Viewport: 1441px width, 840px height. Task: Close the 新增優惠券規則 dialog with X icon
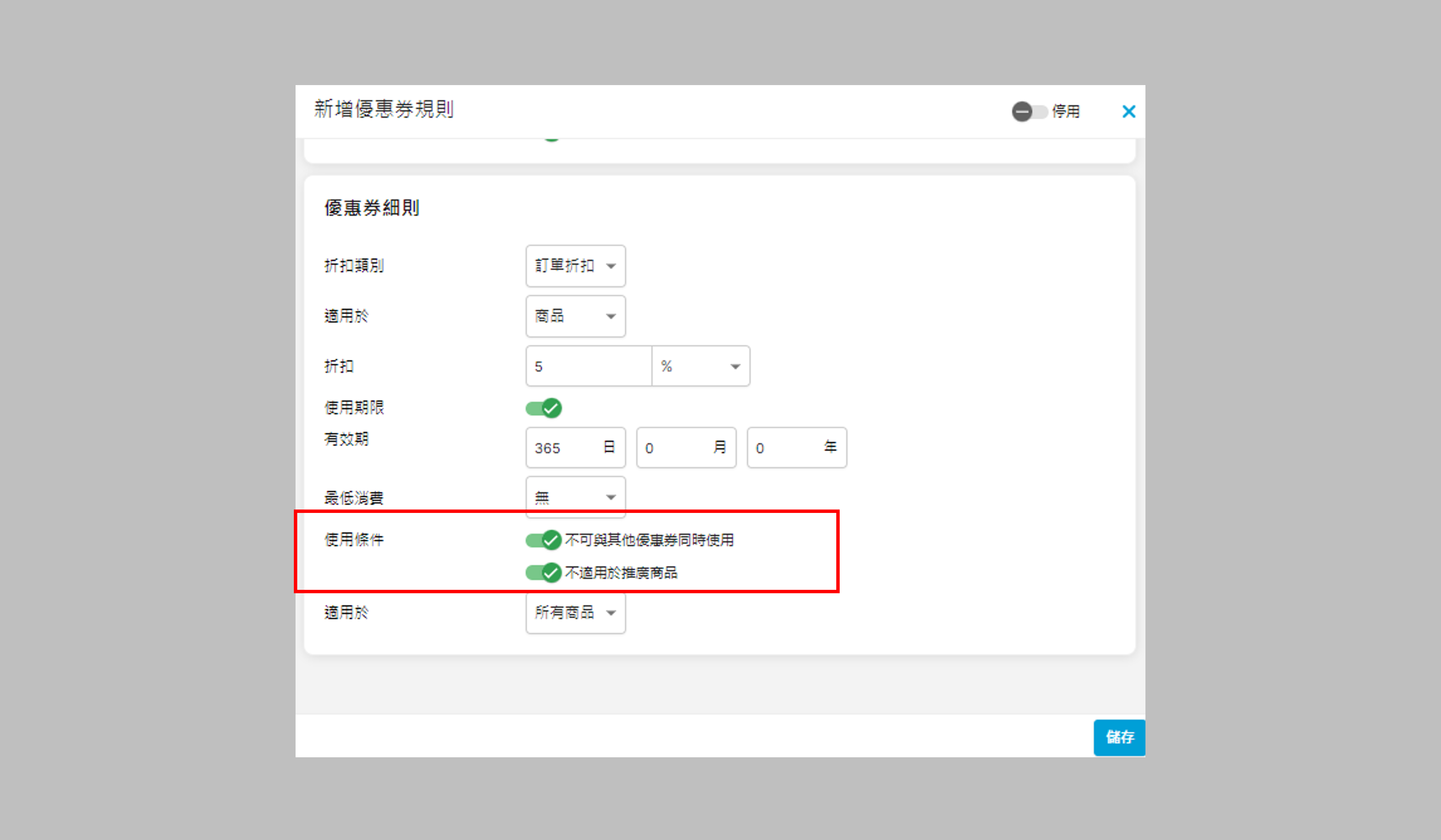coord(1128,111)
